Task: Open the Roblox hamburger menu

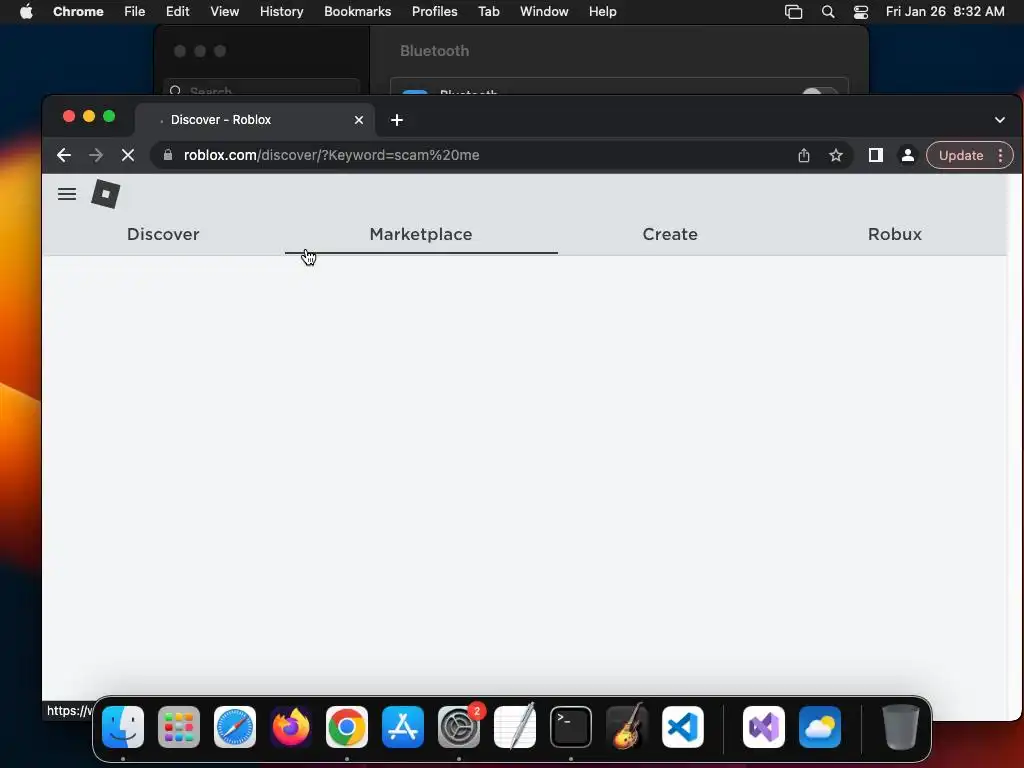Action: (x=67, y=194)
